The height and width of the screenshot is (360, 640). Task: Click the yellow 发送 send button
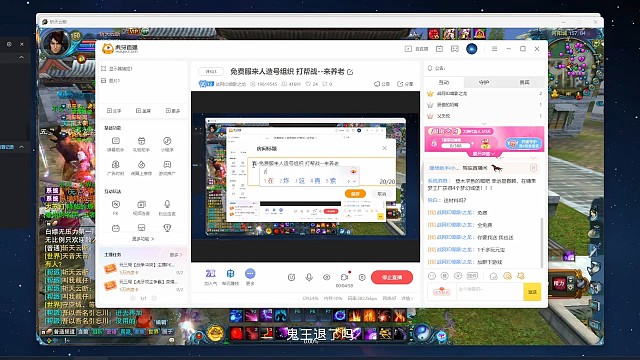point(532,292)
